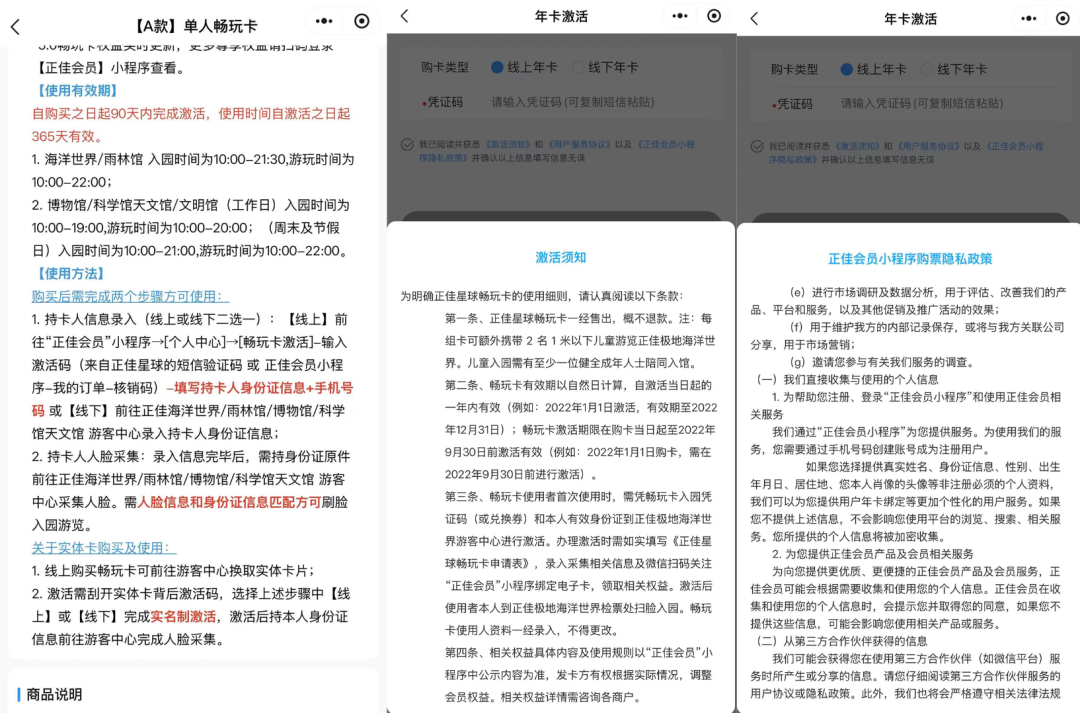The width and height of the screenshot is (1080, 713).
Task: Open the 《激活须知》 link on the middle screen
Action: [507, 145]
